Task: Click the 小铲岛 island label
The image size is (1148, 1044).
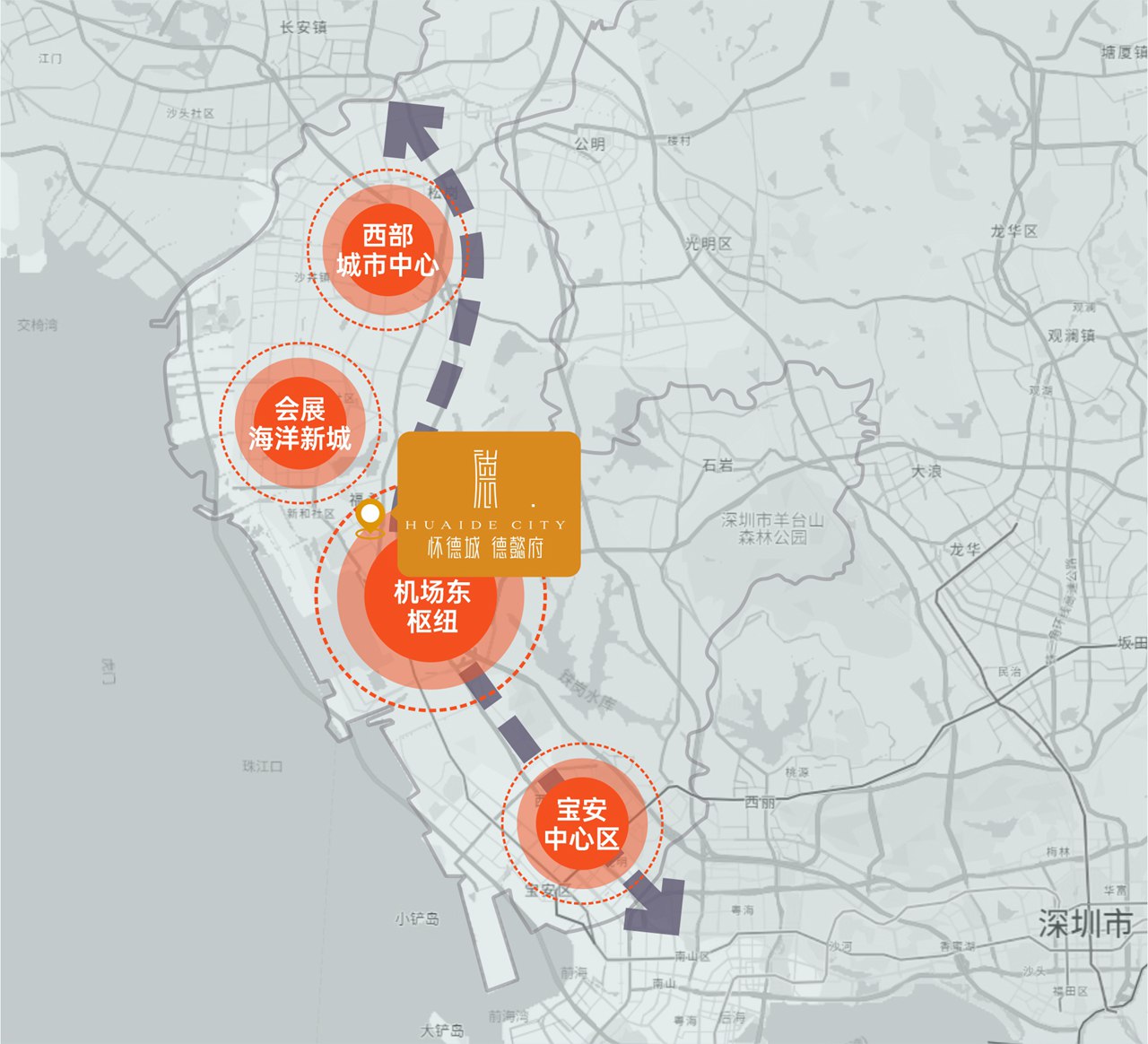Action: coord(417,918)
